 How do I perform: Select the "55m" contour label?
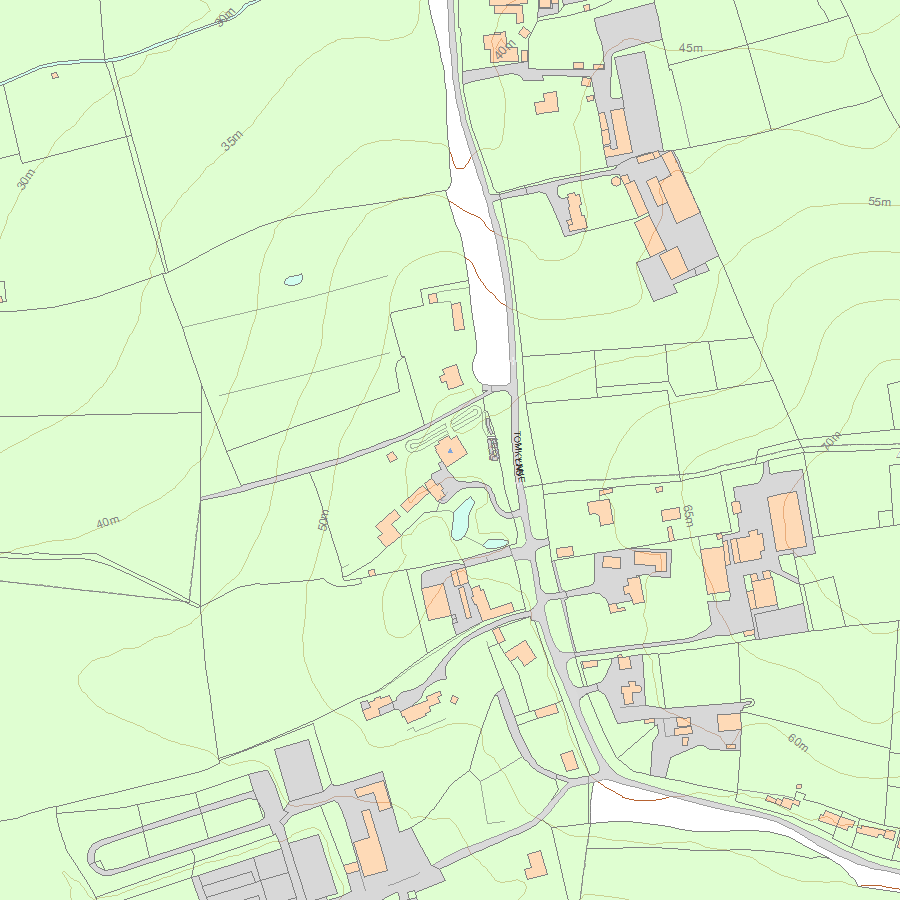tap(879, 201)
